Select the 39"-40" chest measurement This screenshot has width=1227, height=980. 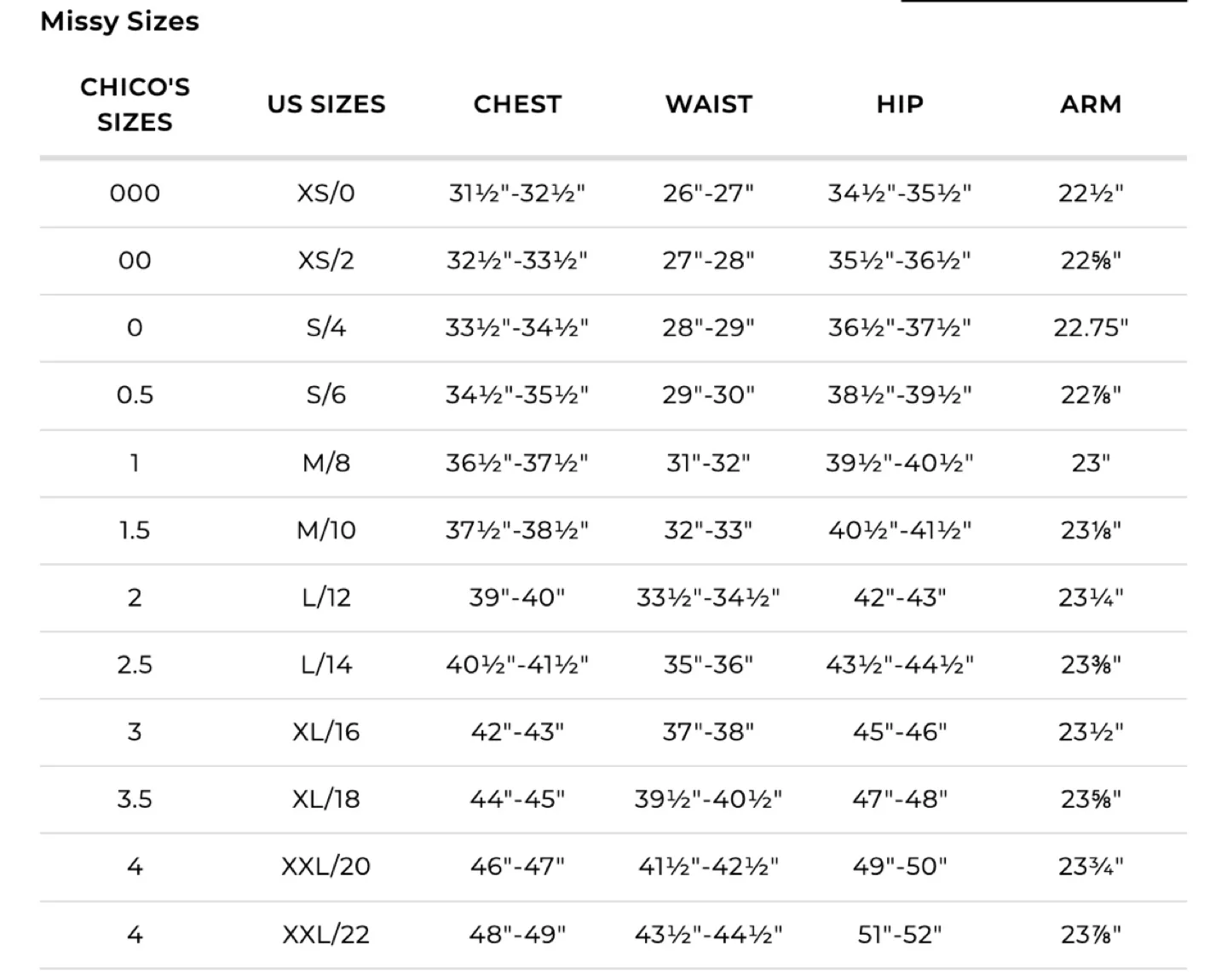[517, 597]
